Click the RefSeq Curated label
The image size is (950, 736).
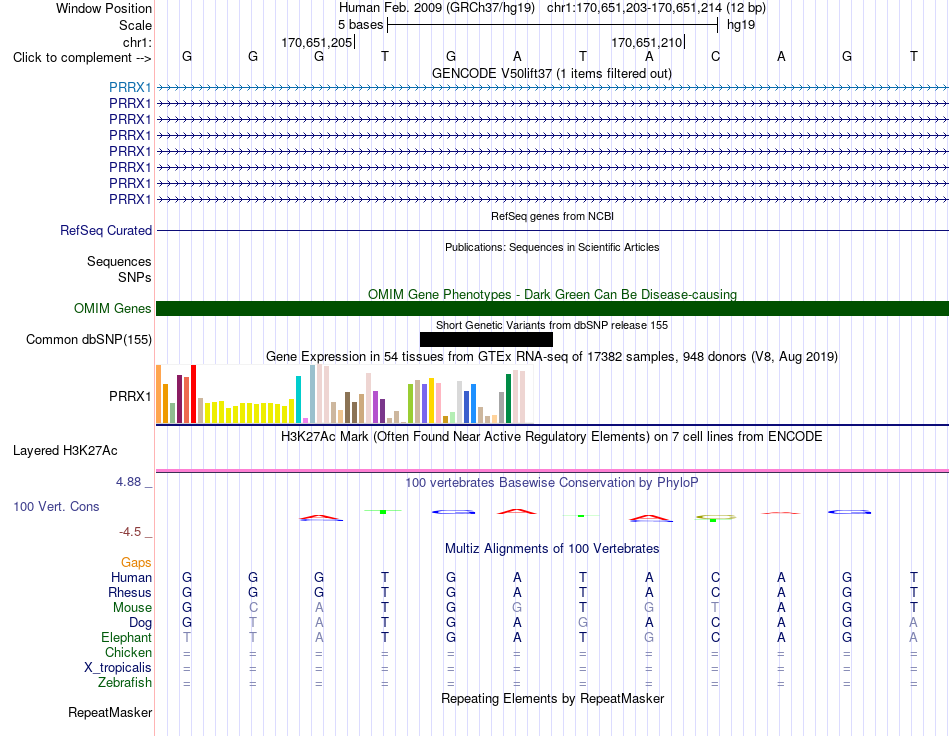106,230
